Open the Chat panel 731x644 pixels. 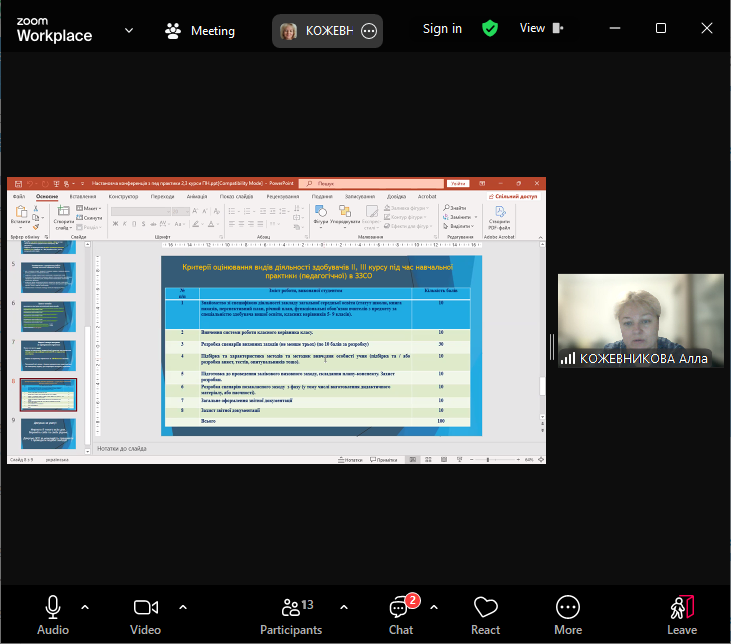(x=401, y=608)
